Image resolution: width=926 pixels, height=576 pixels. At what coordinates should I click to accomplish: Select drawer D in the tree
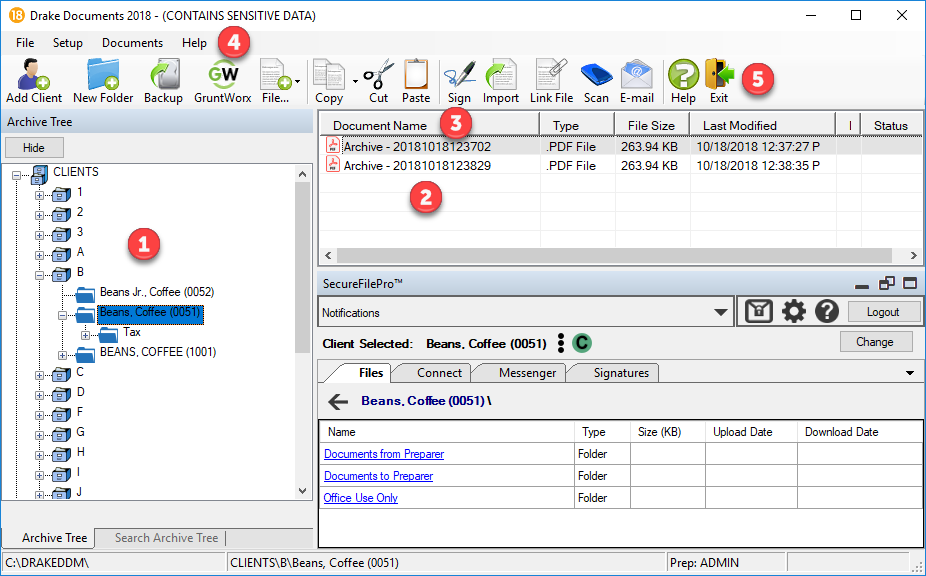80,392
